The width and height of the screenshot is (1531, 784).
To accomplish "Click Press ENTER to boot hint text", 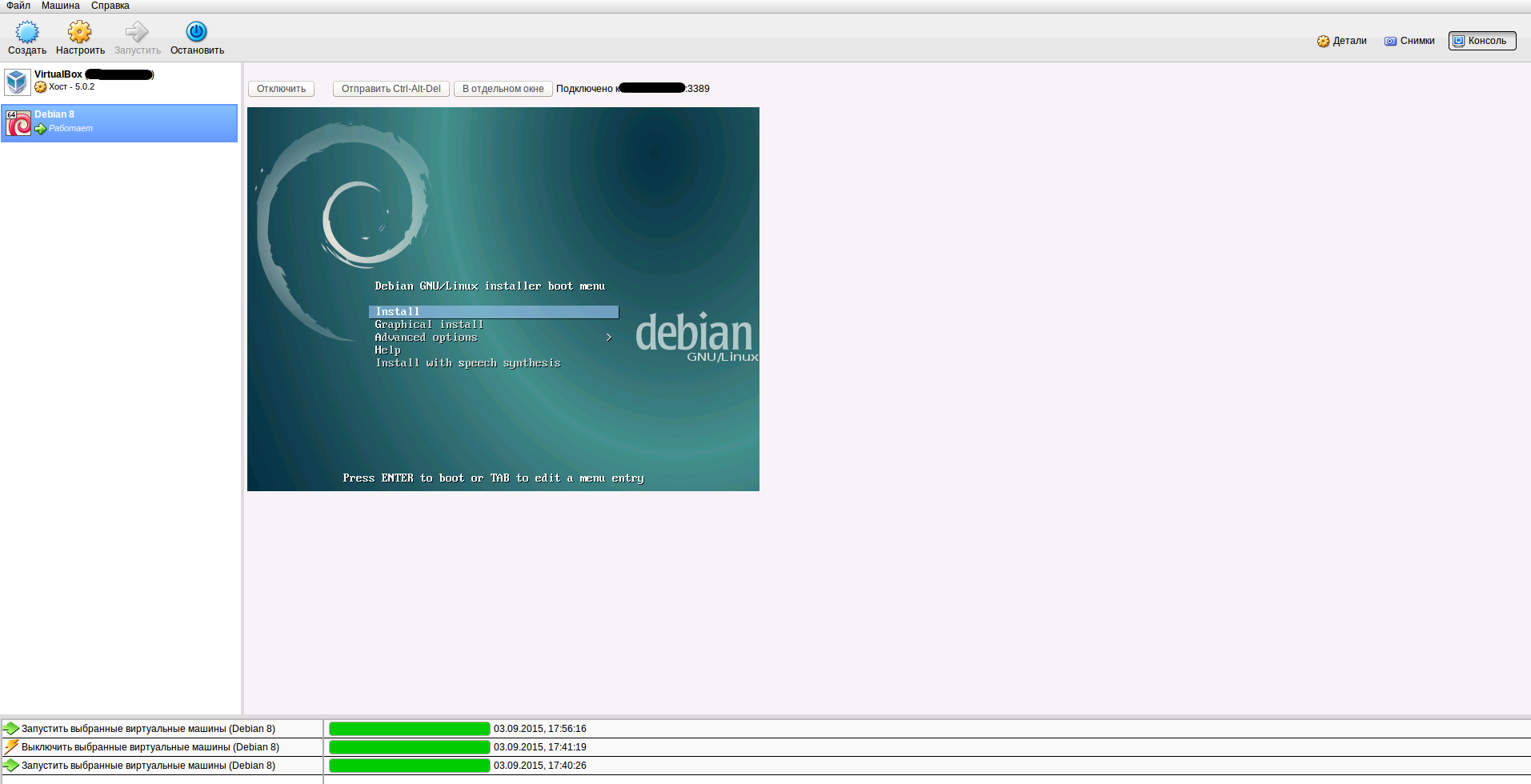I will (494, 478).
